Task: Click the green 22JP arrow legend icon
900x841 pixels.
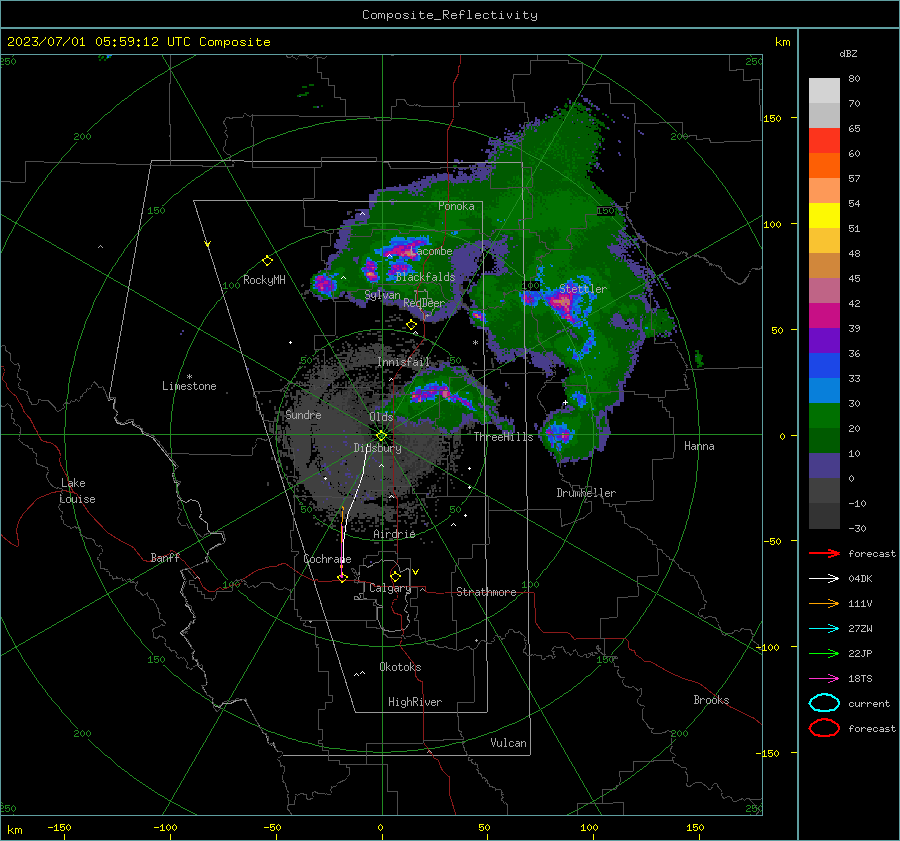Action: 824,653
